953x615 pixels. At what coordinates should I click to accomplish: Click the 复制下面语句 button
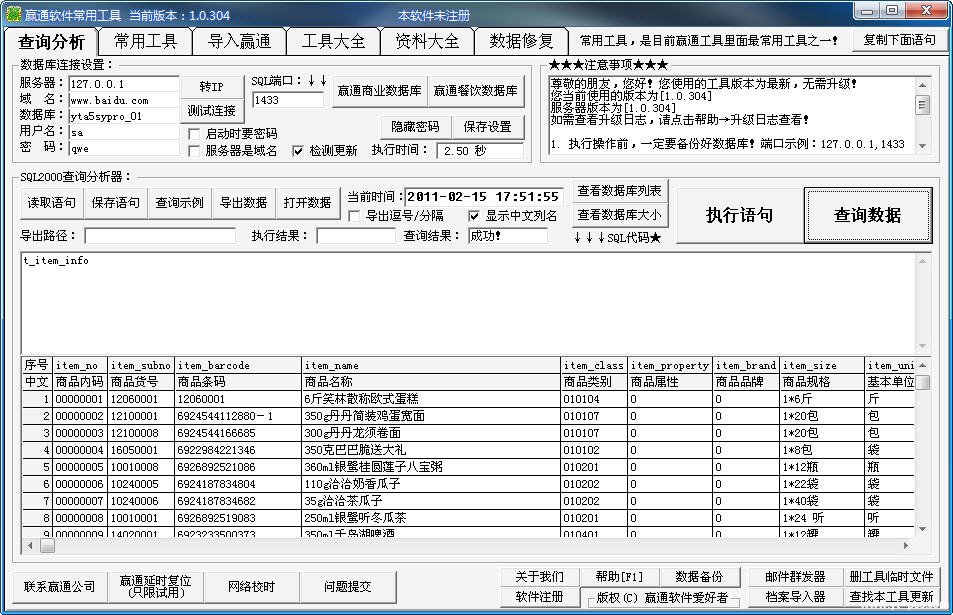pos(899,40)
